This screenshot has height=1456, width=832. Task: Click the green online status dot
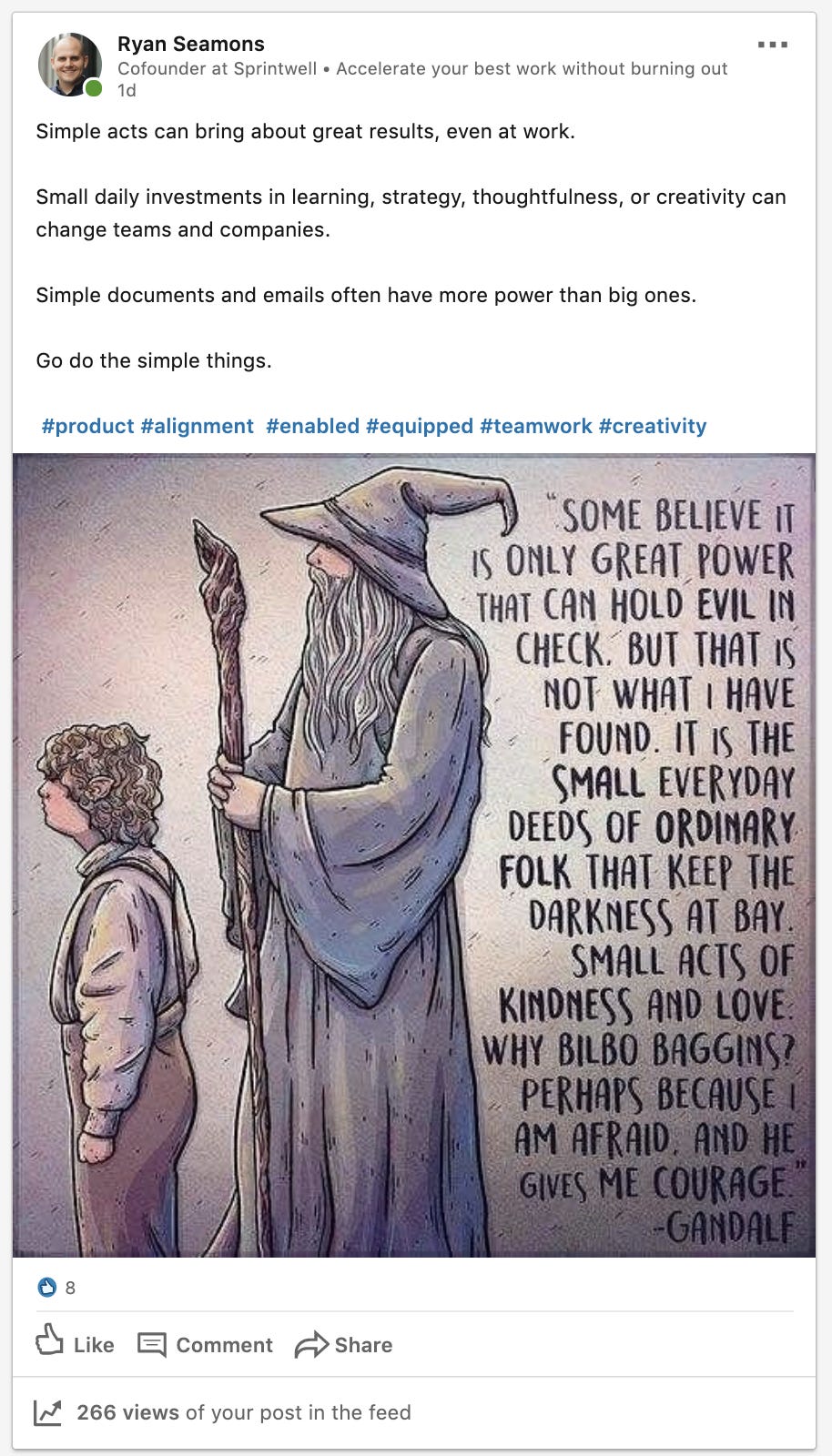pos(93,87)
